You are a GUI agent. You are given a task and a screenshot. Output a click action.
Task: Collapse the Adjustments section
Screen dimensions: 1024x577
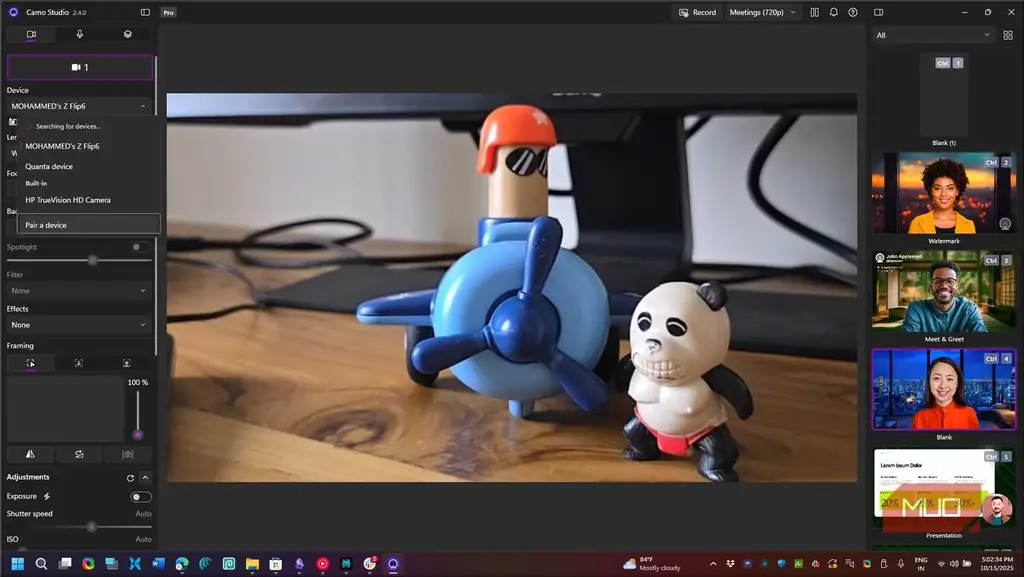pos(146,478)
